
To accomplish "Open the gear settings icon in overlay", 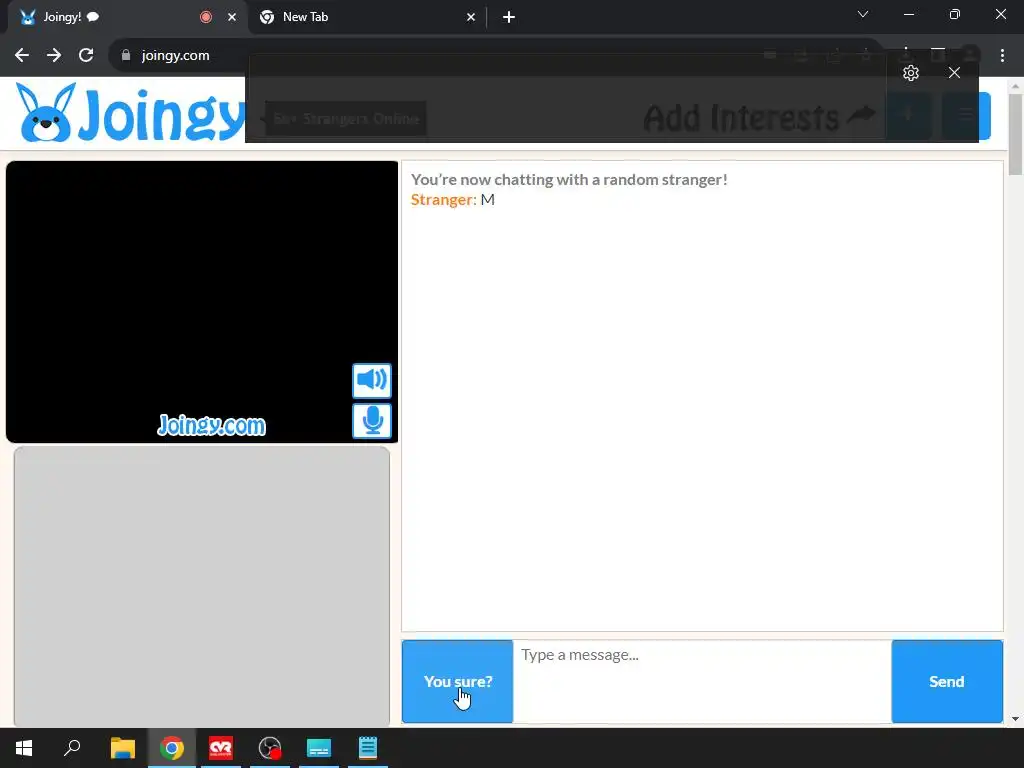I will [x=911, y=72].
